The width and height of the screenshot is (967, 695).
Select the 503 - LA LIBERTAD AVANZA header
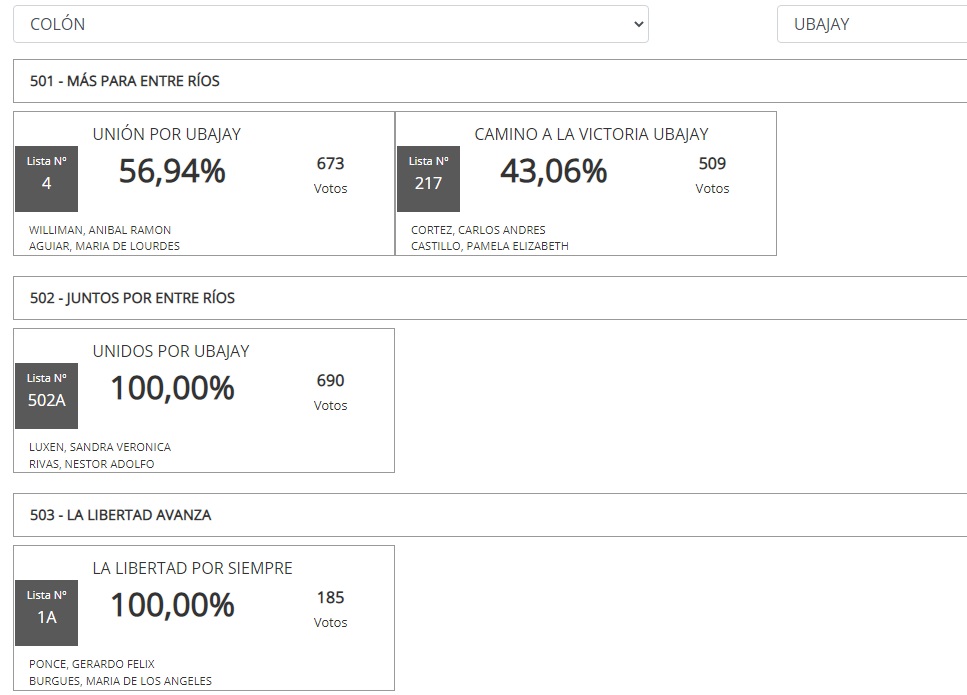[490, 515]
